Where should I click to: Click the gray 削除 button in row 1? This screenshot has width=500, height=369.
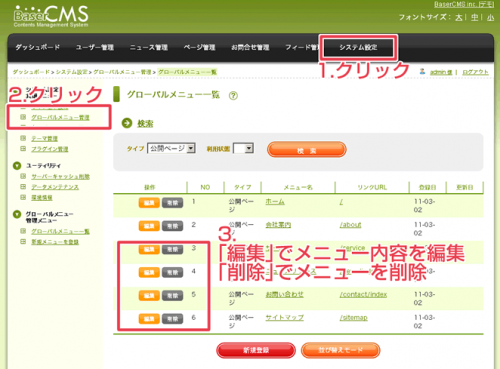172,203
